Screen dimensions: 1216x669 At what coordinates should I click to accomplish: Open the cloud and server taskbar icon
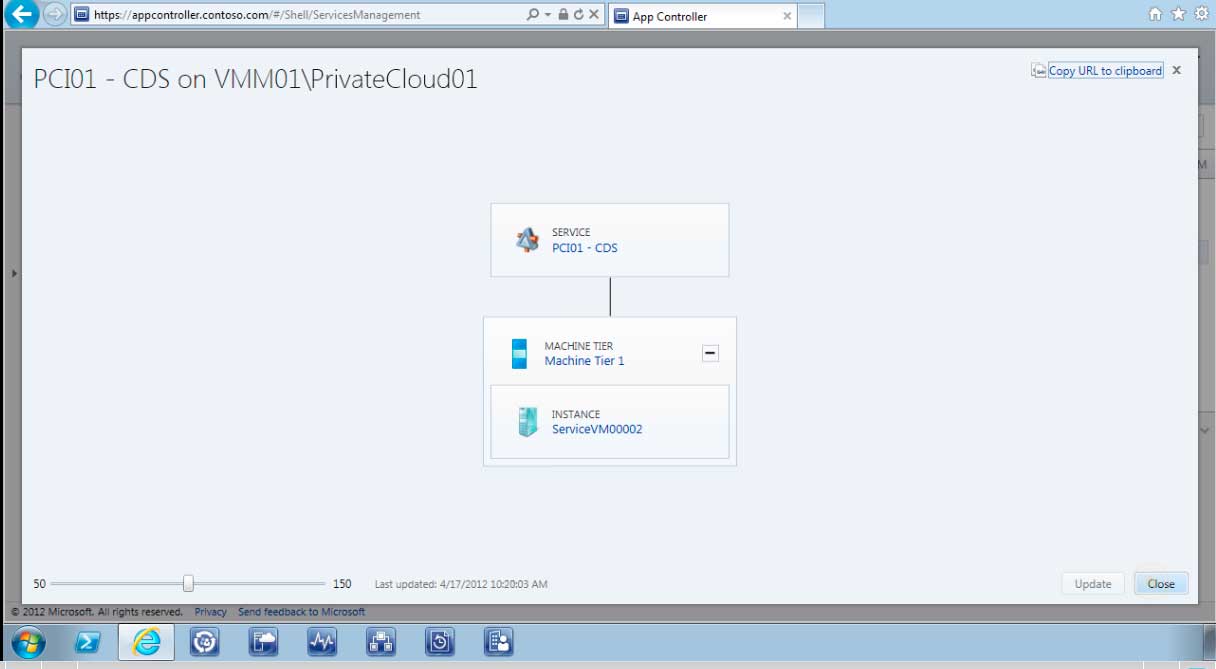click(263, 642)
